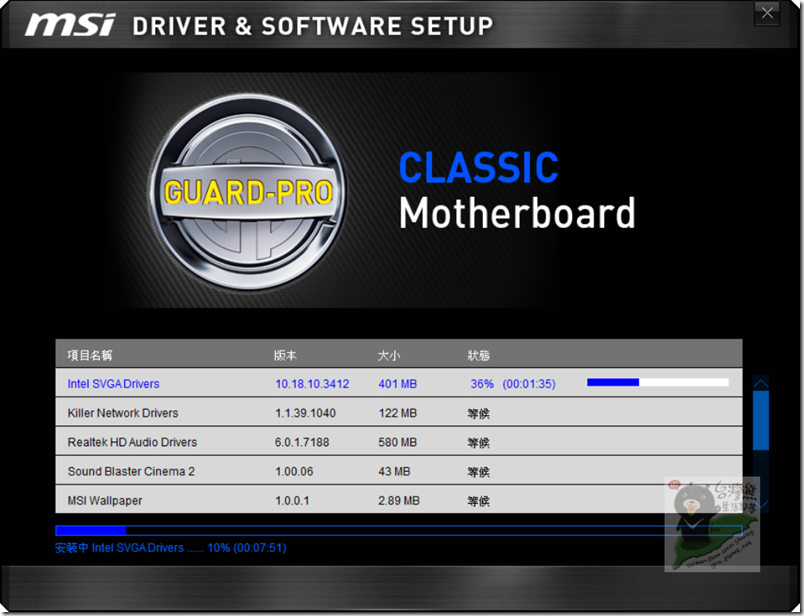Click the overall installation progress bar
This screenshot has height=616, width=804.
(398, 530)
